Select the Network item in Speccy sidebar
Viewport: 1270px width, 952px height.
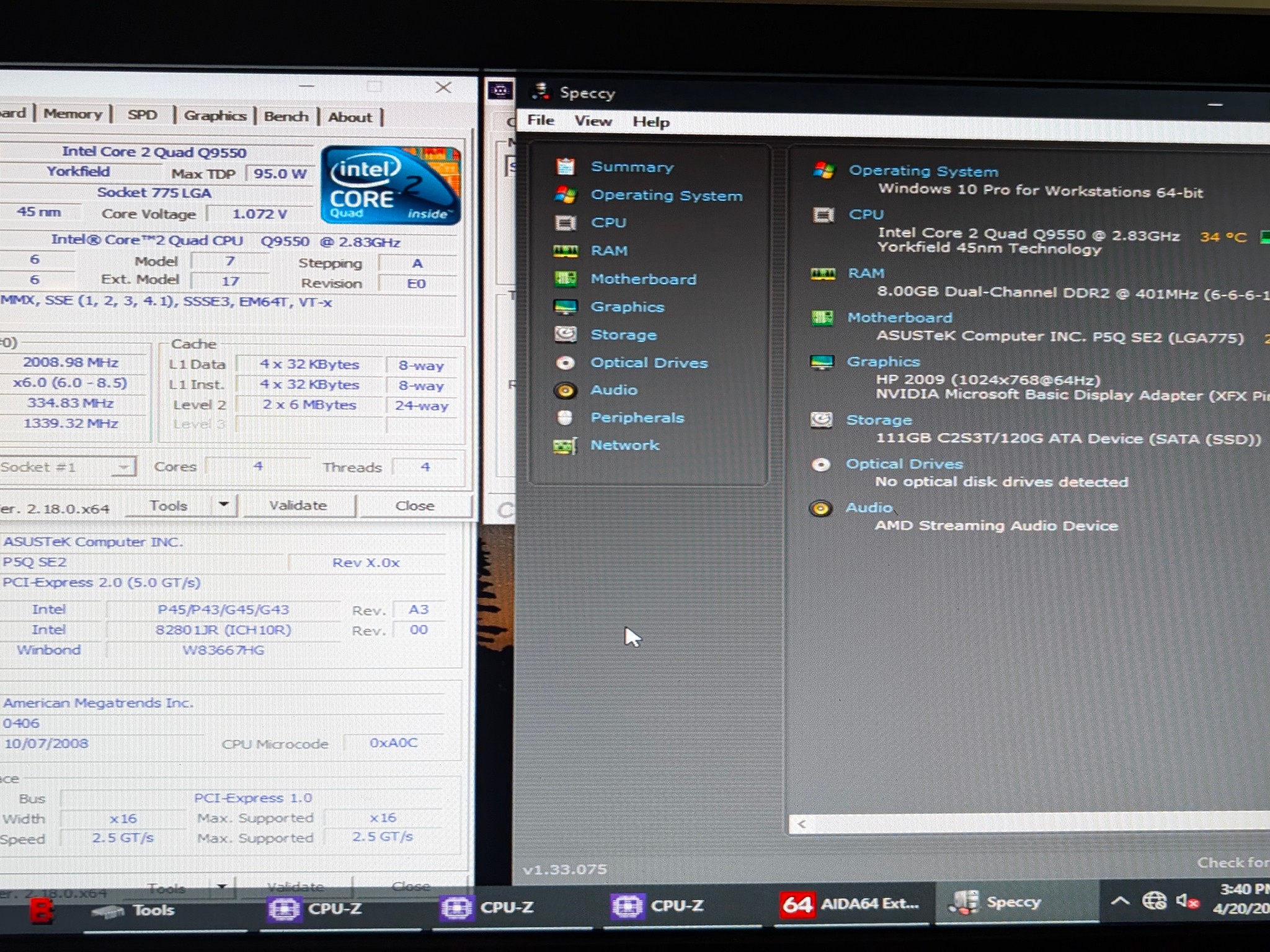624,445
